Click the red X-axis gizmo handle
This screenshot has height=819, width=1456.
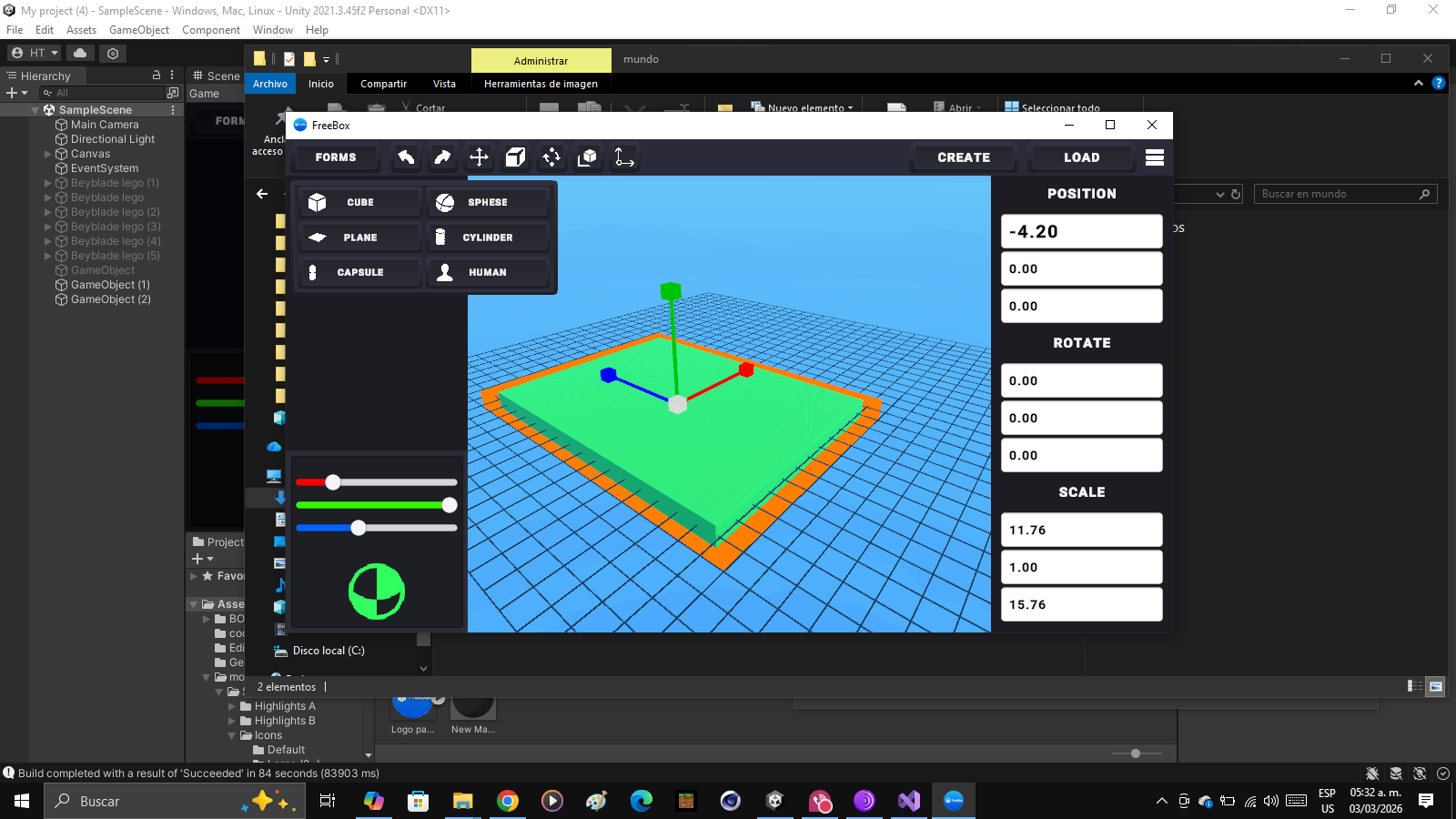(x=746, y=369)
